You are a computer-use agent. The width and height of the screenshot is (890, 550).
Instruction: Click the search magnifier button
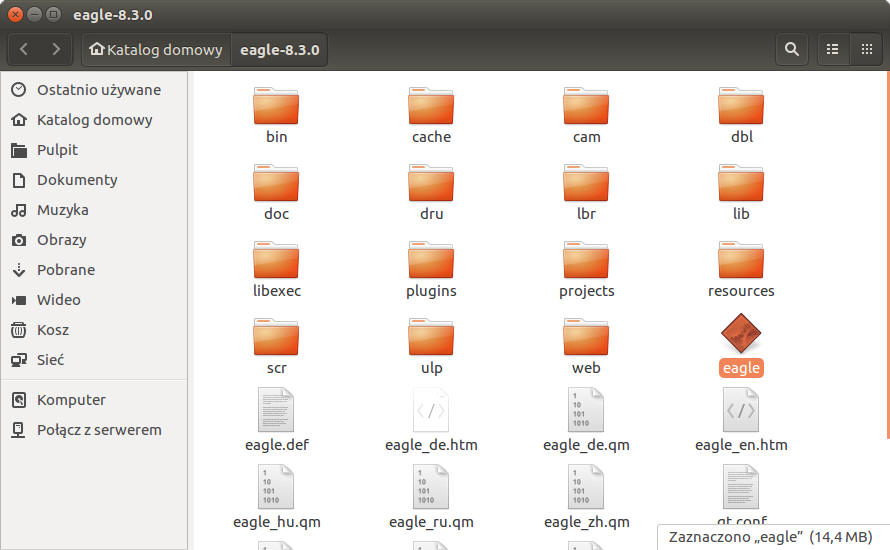[792, 49]
